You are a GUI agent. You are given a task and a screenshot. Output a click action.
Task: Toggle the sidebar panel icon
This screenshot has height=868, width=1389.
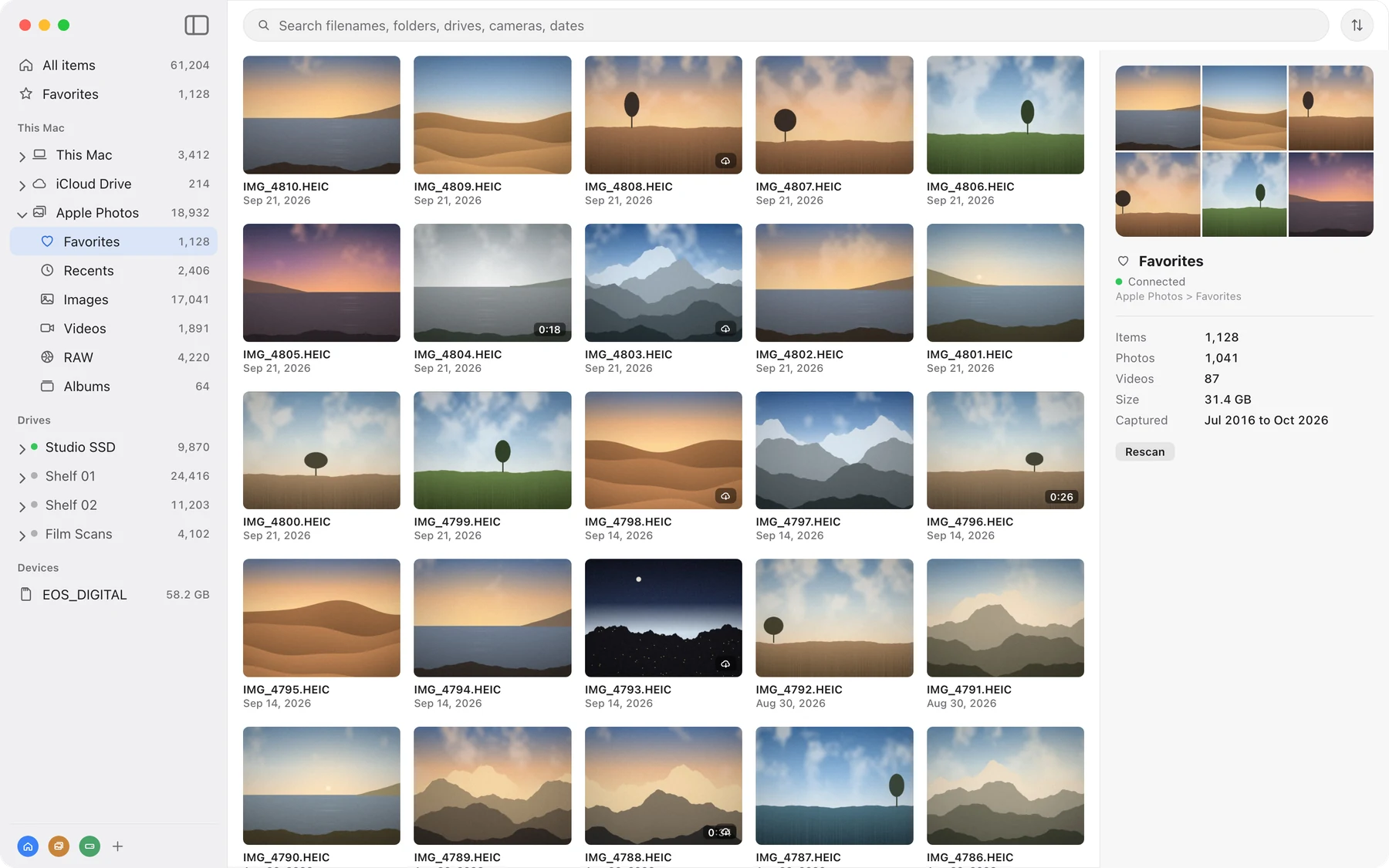[197, 25]
